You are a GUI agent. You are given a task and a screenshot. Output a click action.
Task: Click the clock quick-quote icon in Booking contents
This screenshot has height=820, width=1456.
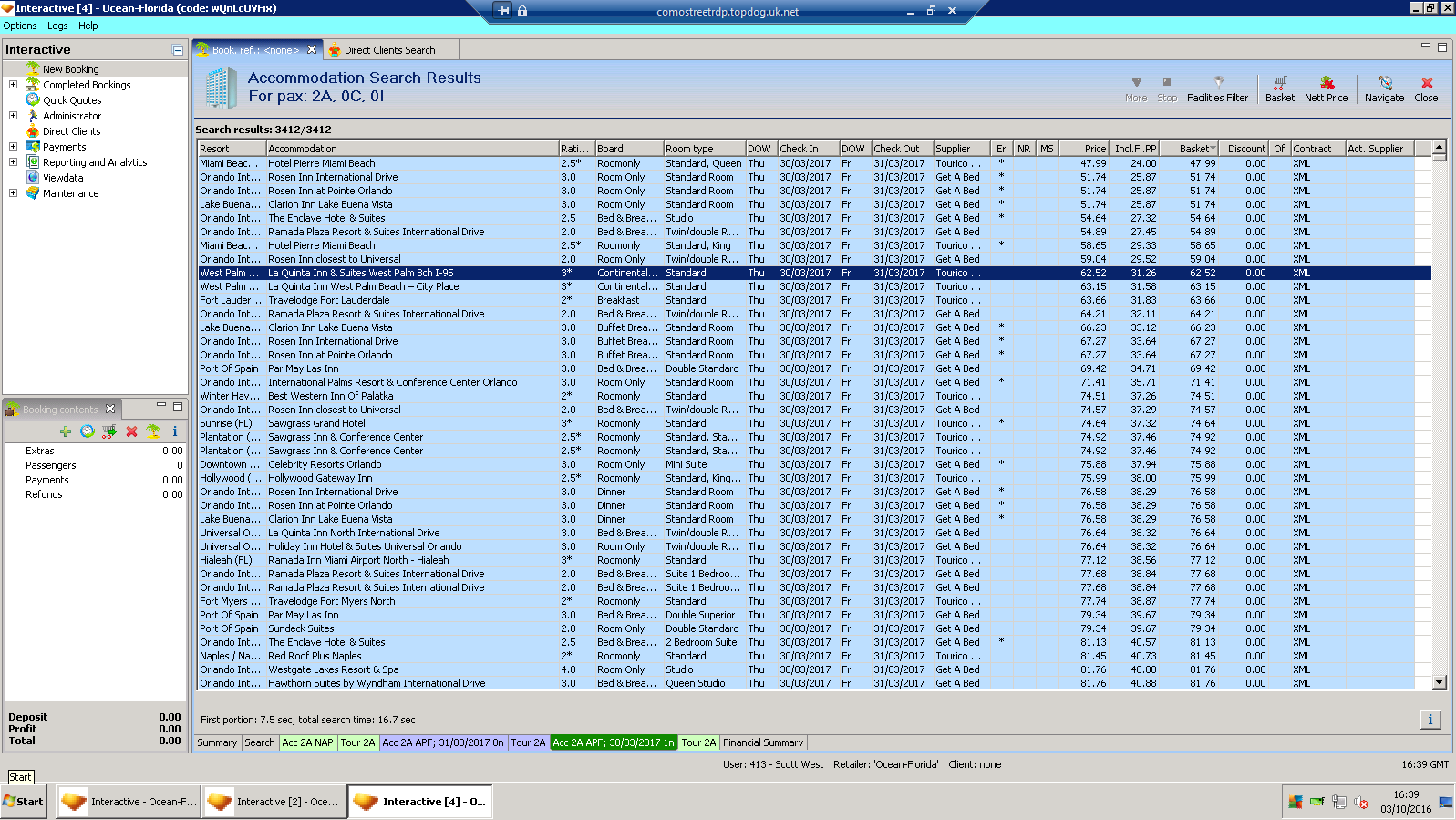point(88,431)
